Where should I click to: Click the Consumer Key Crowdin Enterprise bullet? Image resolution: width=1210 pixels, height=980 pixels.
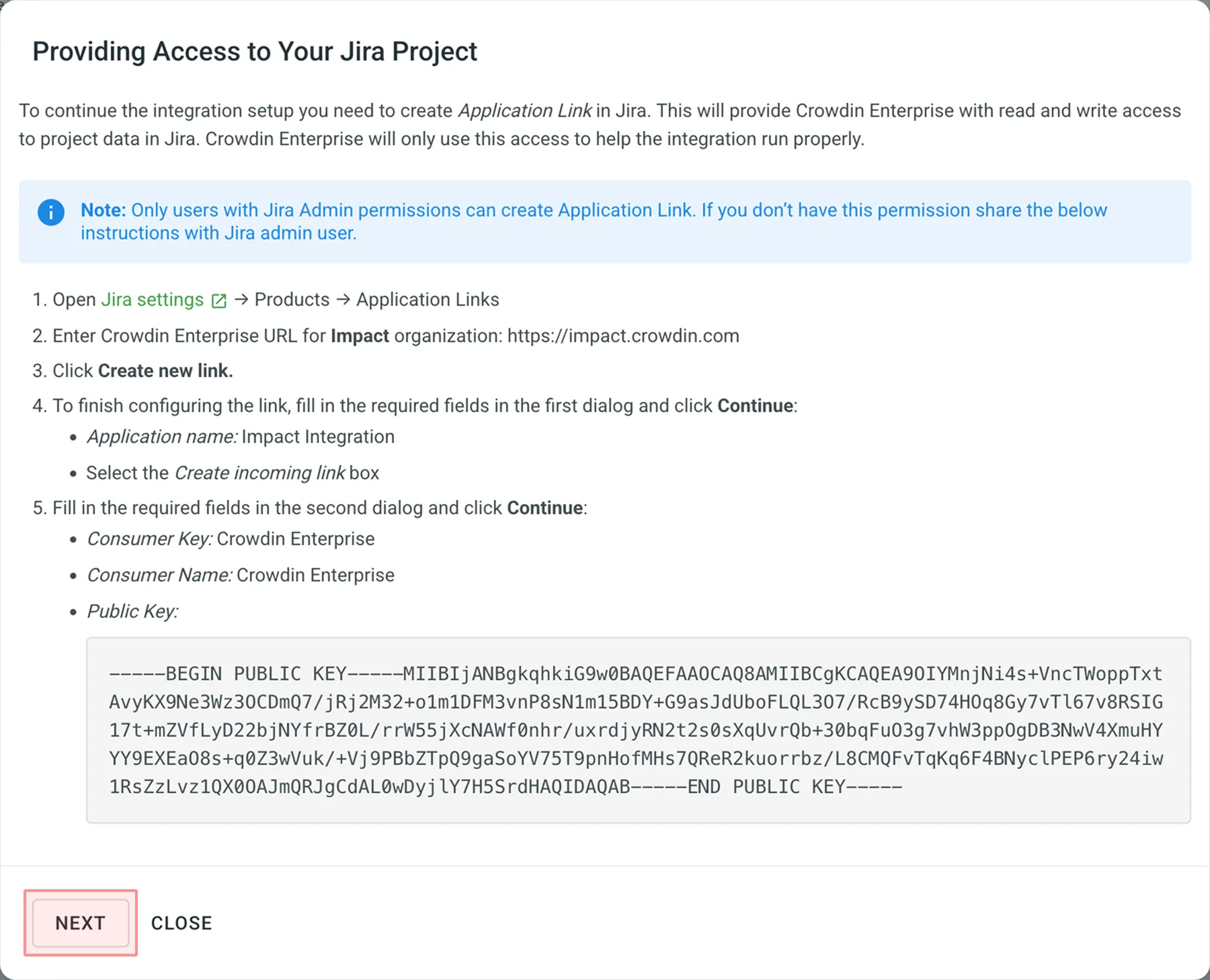(230, 538)
